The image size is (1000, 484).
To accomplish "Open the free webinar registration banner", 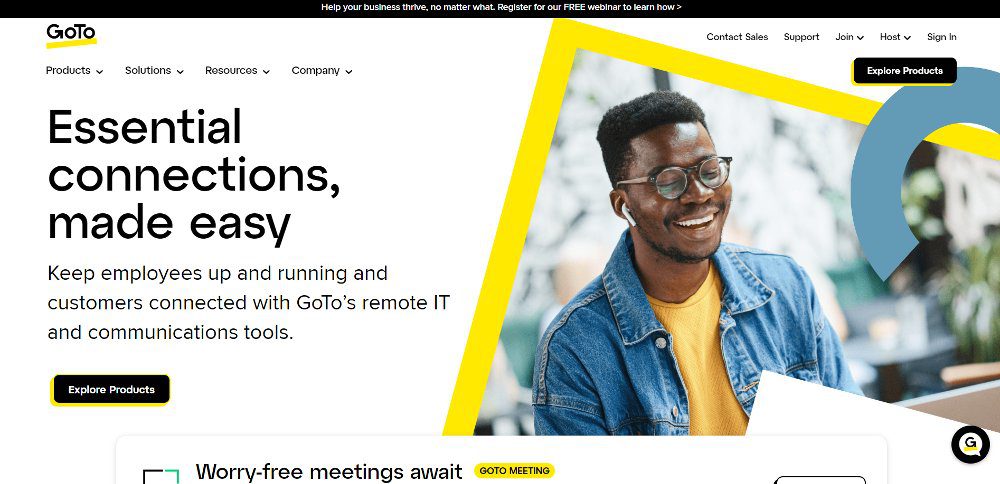I will pyautogui.click(x=501, y=7).
